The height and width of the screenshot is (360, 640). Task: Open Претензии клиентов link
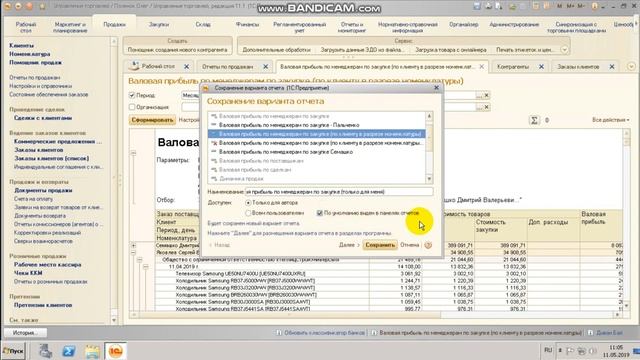click(x=43, y=305)
